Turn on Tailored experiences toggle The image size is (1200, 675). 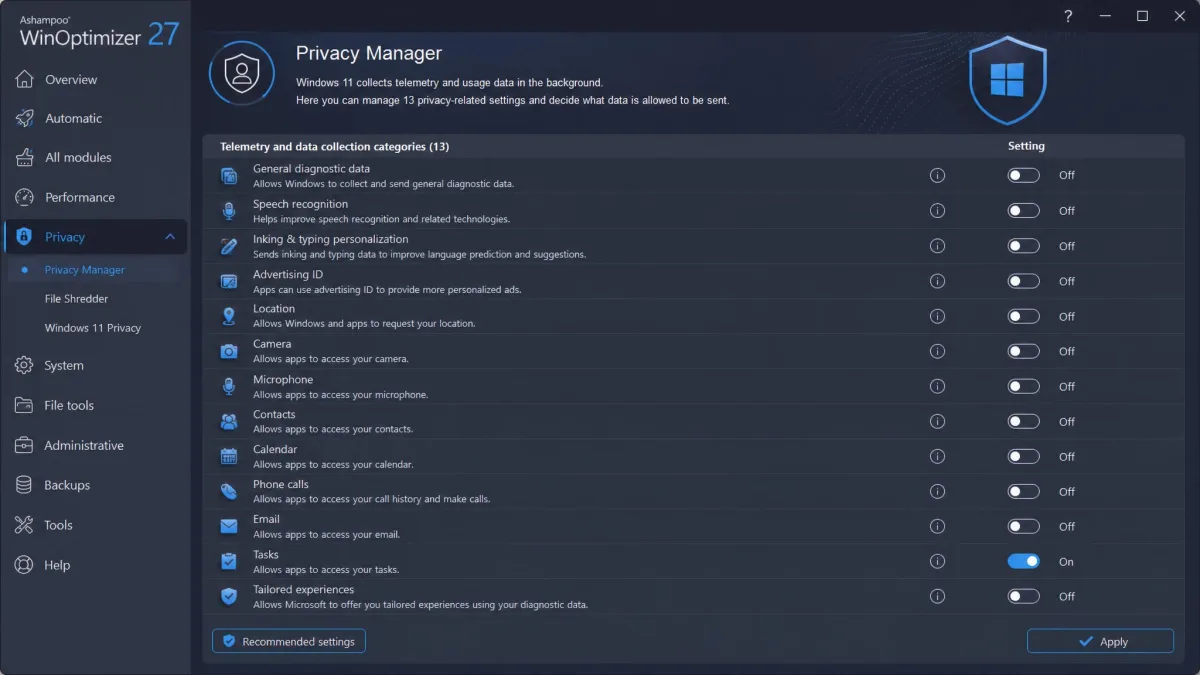(x=1023, y=596)
